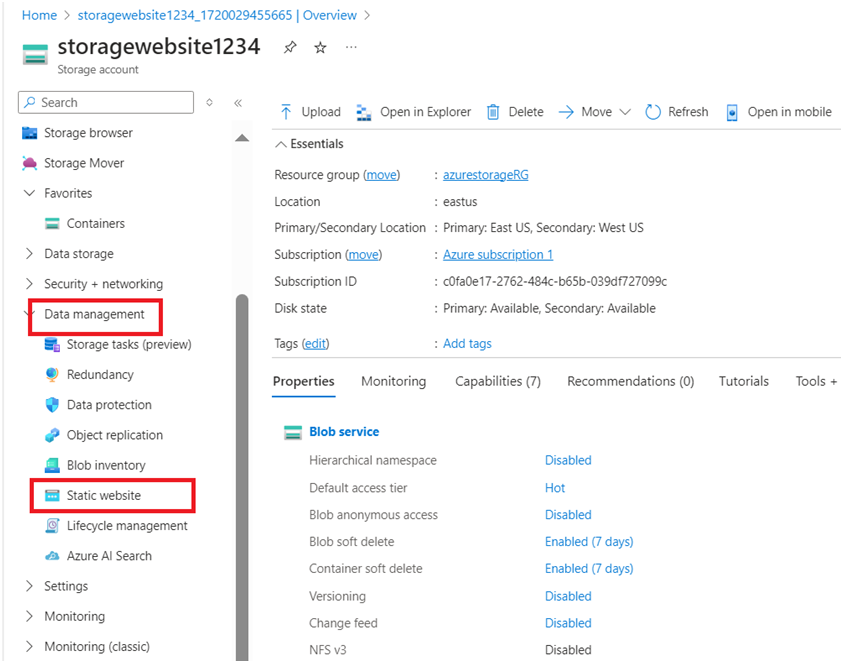Collapse the sidebar with double chevron
The width and height of the screenshot is (843, 663).
[x=238, y=103]
